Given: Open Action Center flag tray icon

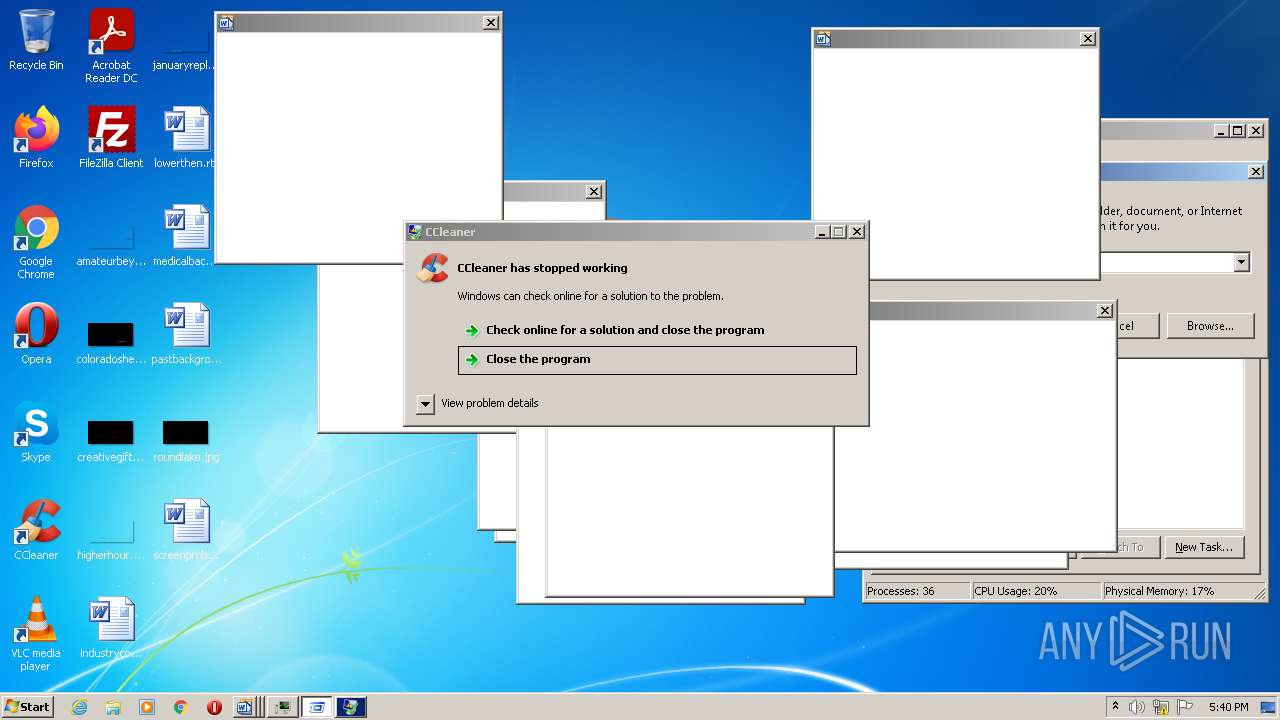Looking at the screenshot, I should (x=1185, y=707).
